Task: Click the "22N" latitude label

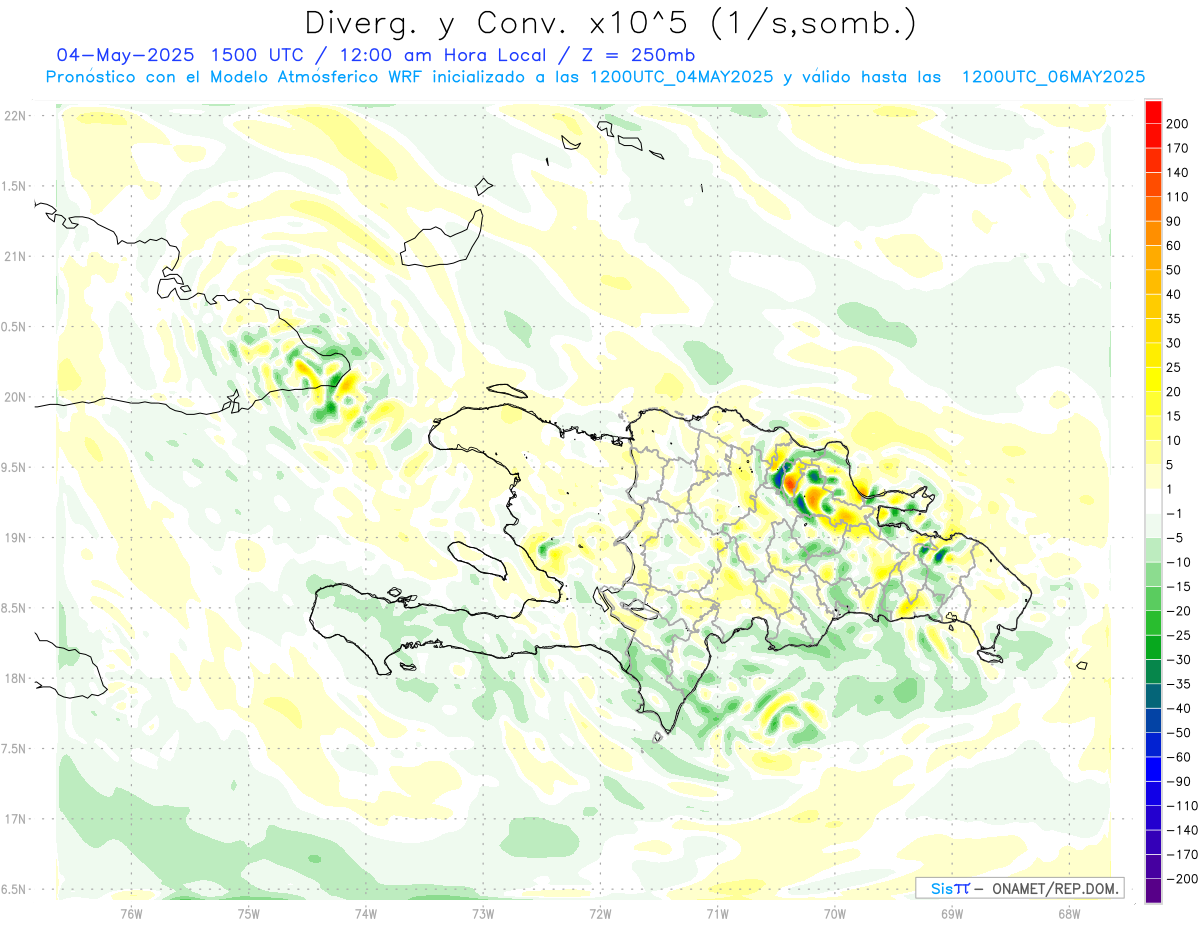Action: tap(14, 116)
